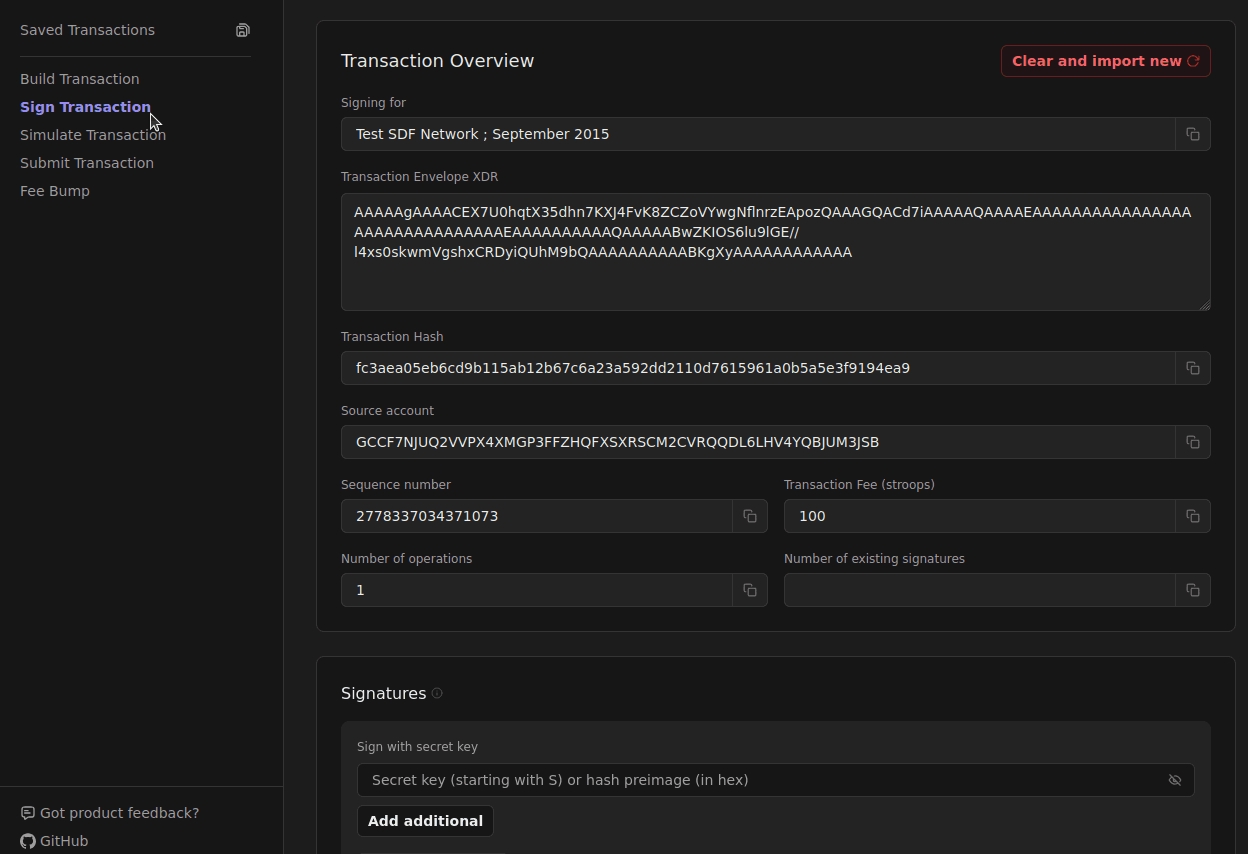Navigate to Submit Transaction
The height and width of the screenshot is (854, 1248).
tap(87, 163)
